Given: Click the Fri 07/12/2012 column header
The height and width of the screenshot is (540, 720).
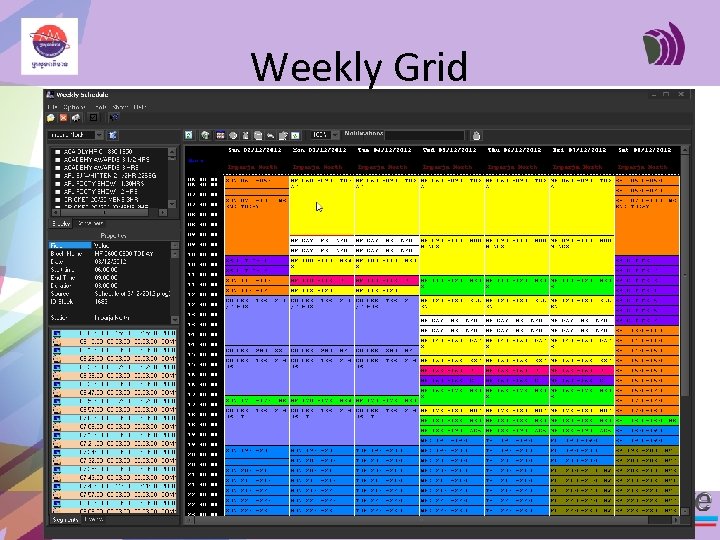Looking at the screenshot, I should (579, 150).
